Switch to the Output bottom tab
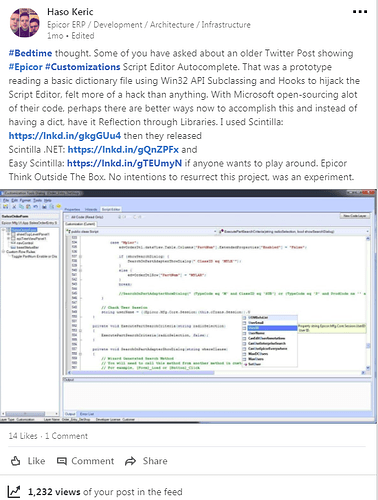 [70, 414]
